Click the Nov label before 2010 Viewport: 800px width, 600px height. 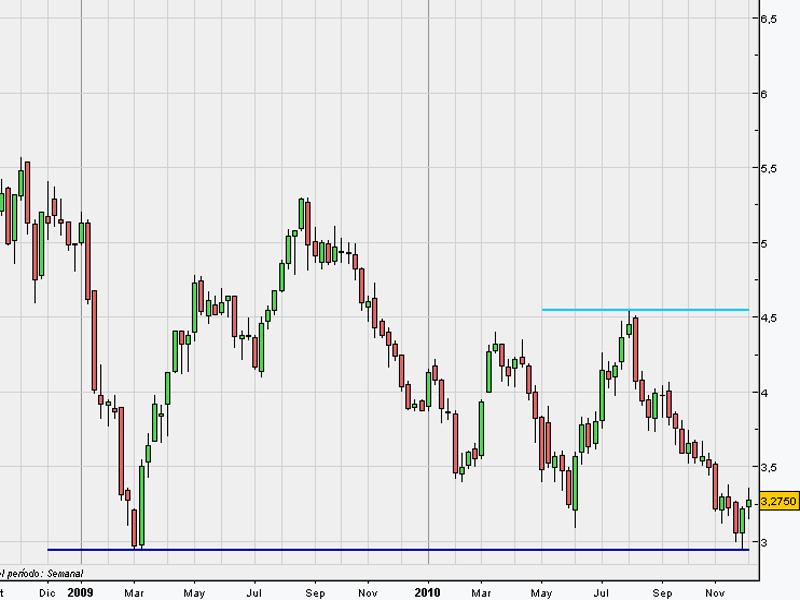368,593
